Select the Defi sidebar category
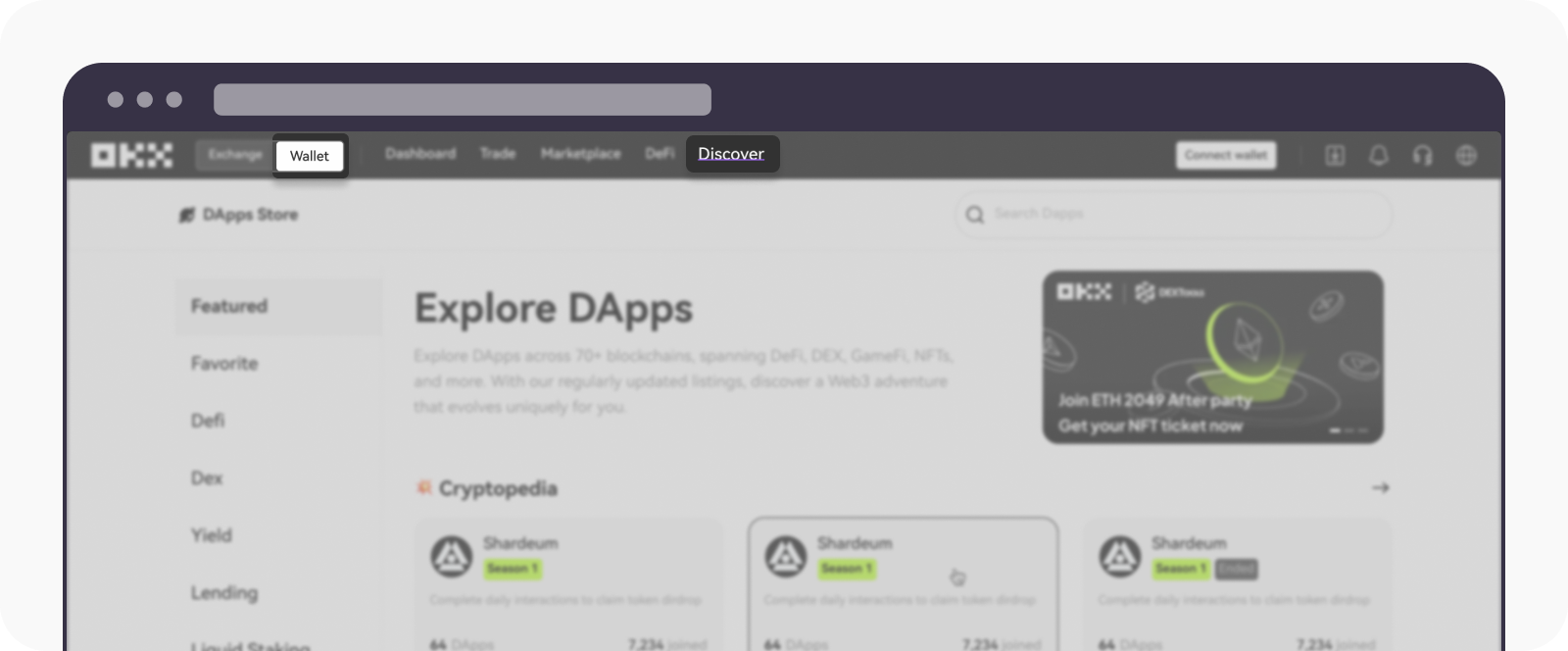This screenshot has height=651, width=1568. pos(279,421)
